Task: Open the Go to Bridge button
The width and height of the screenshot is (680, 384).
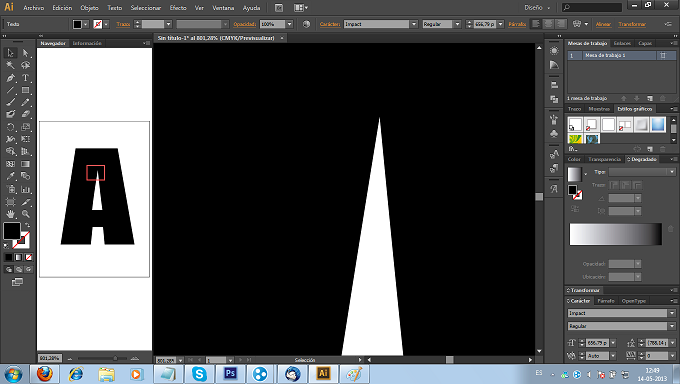Action: 279,8
